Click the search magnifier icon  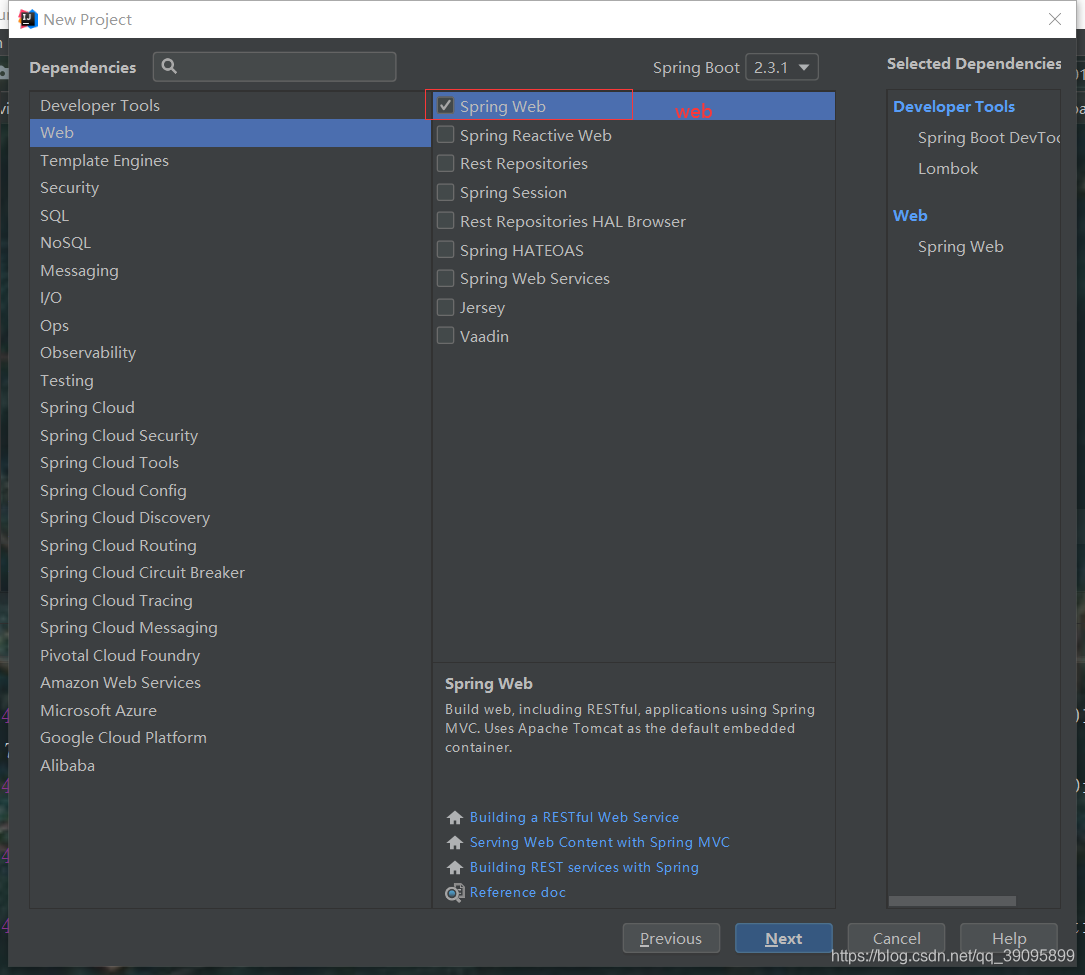pyautogui.click(x=170, y=66)
